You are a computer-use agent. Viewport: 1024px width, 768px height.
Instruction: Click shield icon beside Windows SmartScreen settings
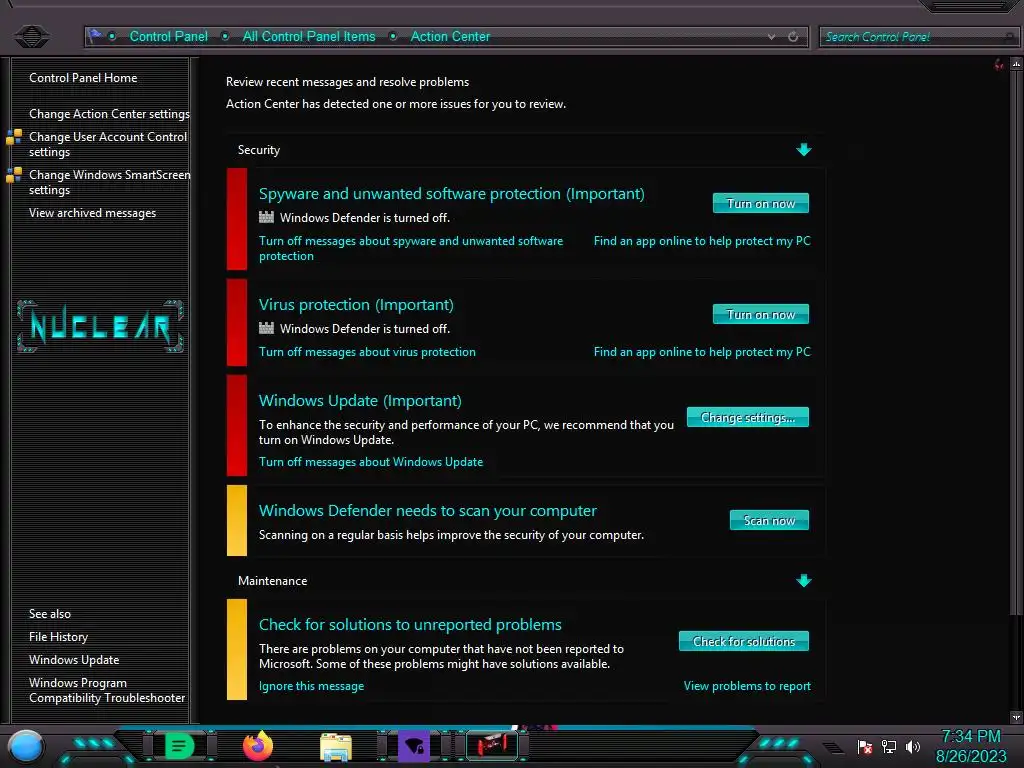click(14, 174)
